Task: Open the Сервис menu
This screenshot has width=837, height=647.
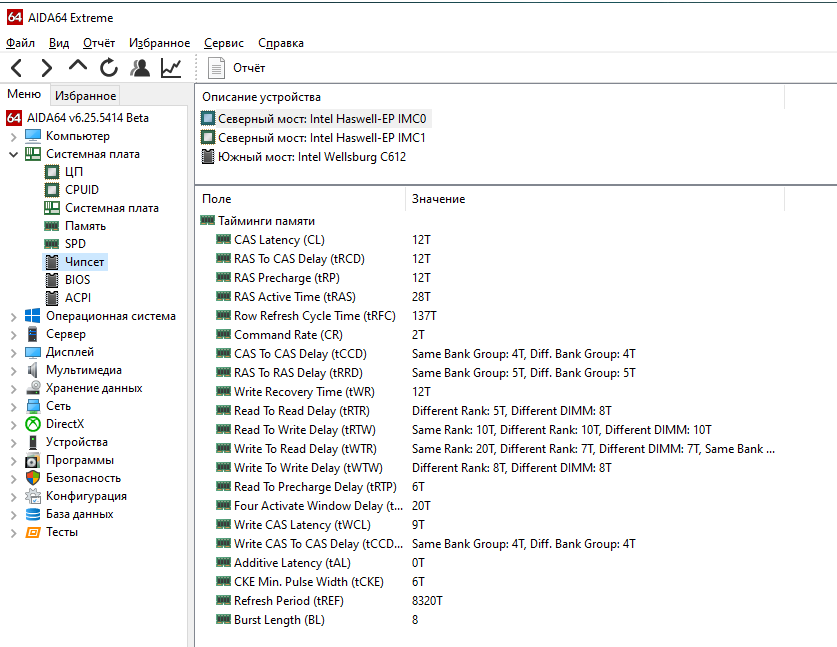Action: pyautogui.click(x=224, y=43)
